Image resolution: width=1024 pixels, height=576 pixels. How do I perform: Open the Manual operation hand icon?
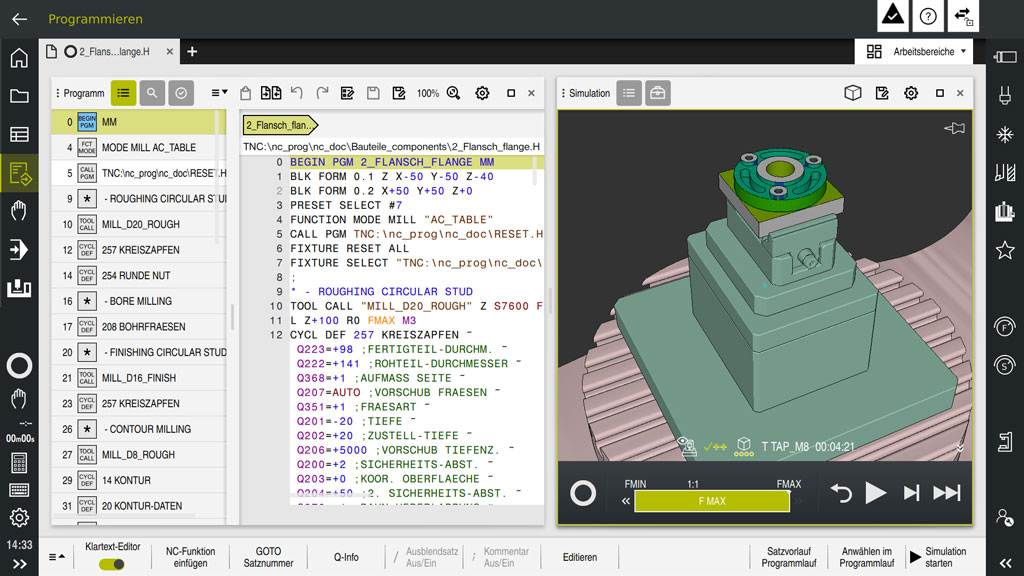coord(19,211)
